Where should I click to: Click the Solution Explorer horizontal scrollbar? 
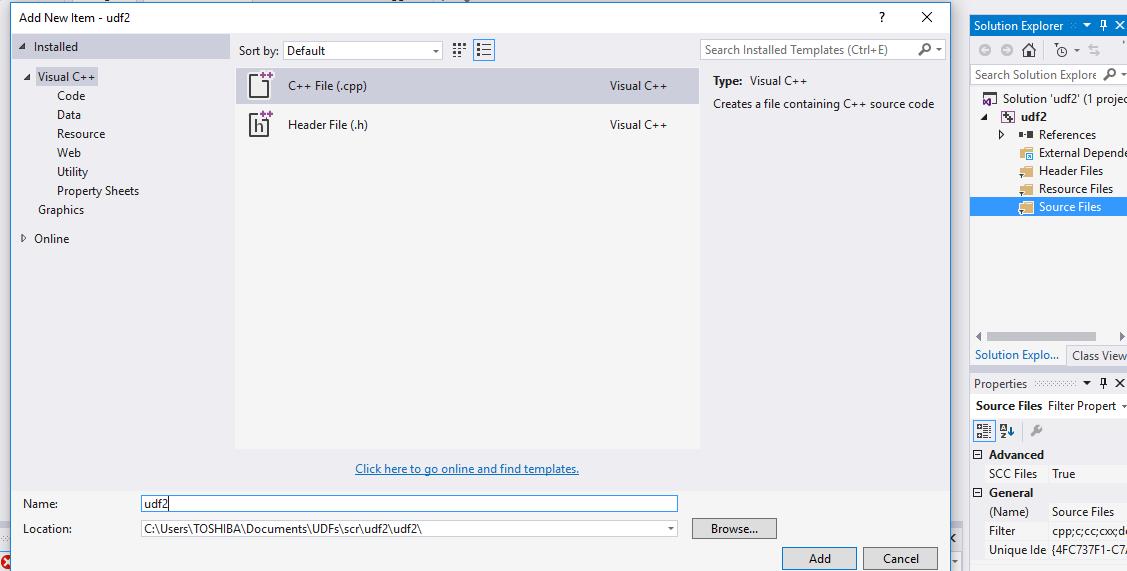[1041, 336]
